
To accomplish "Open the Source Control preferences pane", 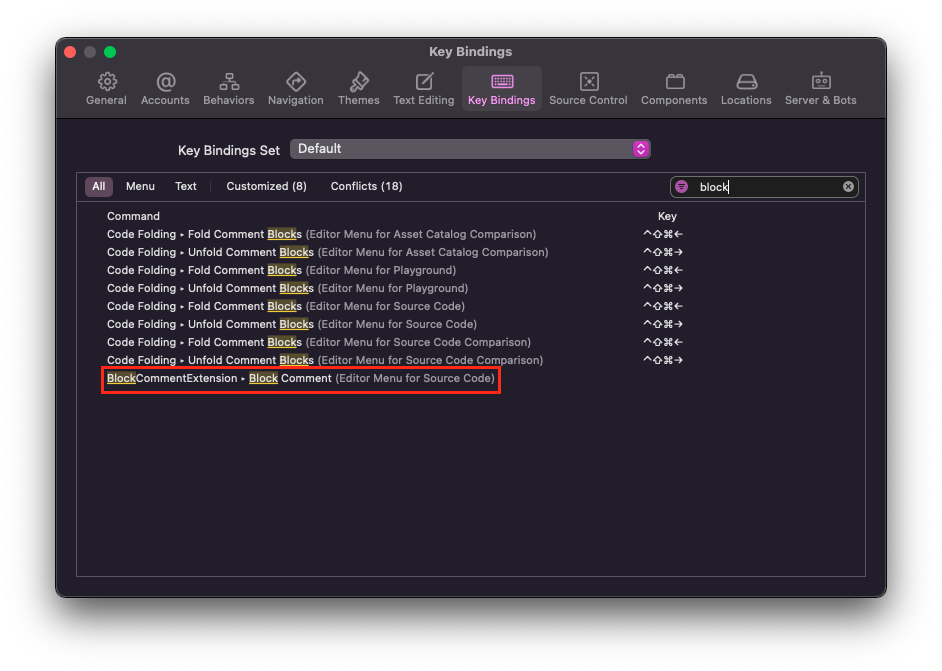I will pyautogui.click(x=588, y=89).
